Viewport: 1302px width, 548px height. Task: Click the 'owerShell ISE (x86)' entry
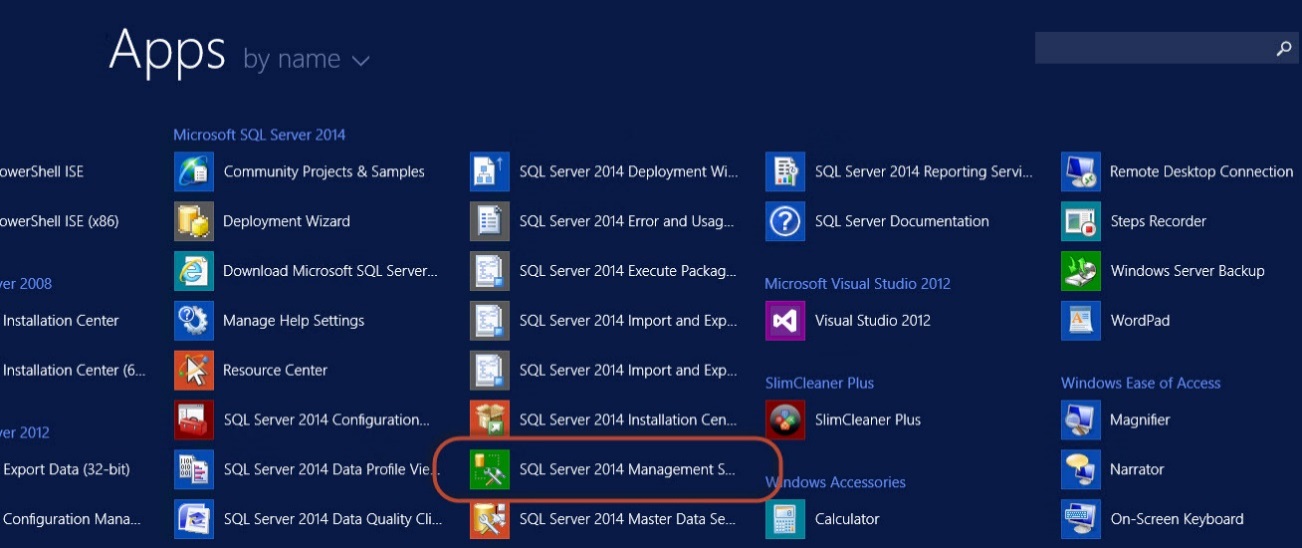[x=59, y=221]
